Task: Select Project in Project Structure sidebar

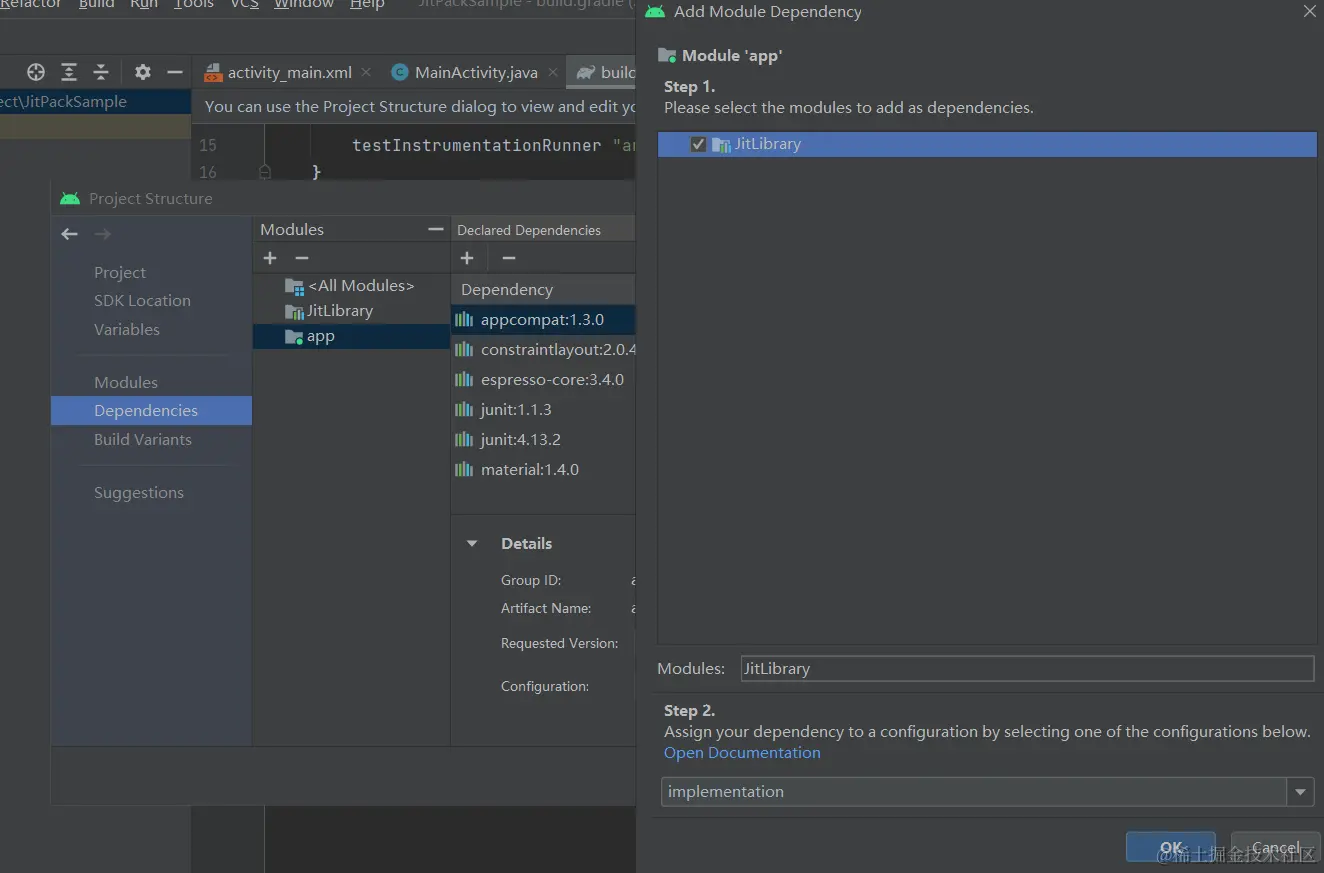Action: coord(120,272)
